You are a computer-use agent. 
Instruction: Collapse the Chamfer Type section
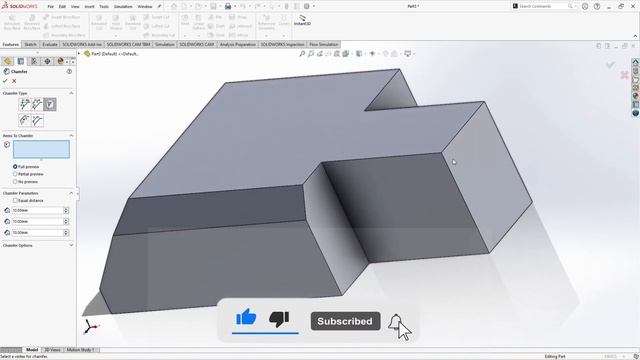pos(71,93)
